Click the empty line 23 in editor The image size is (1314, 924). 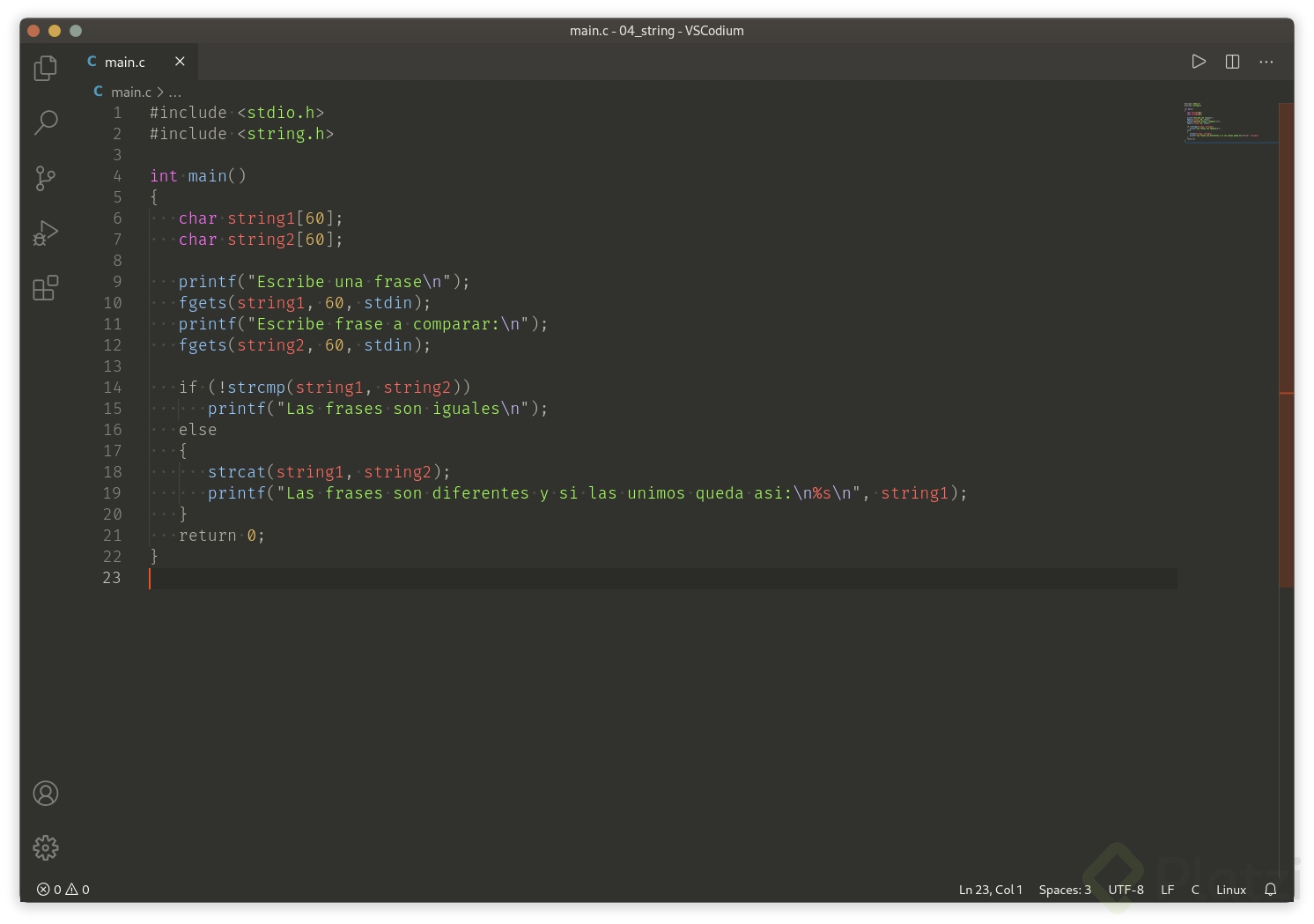coord(663,579)
